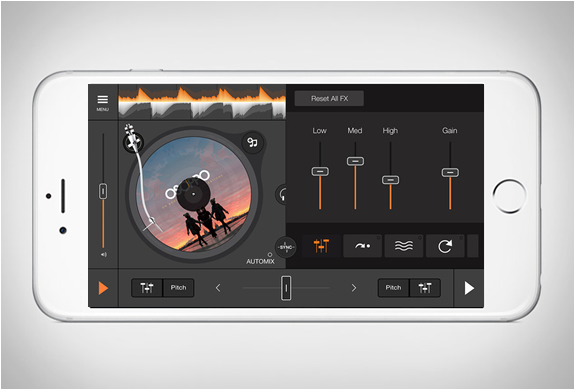575x390 pixels.
Task: Tap the SYNC button
Action: click(286, 247)
